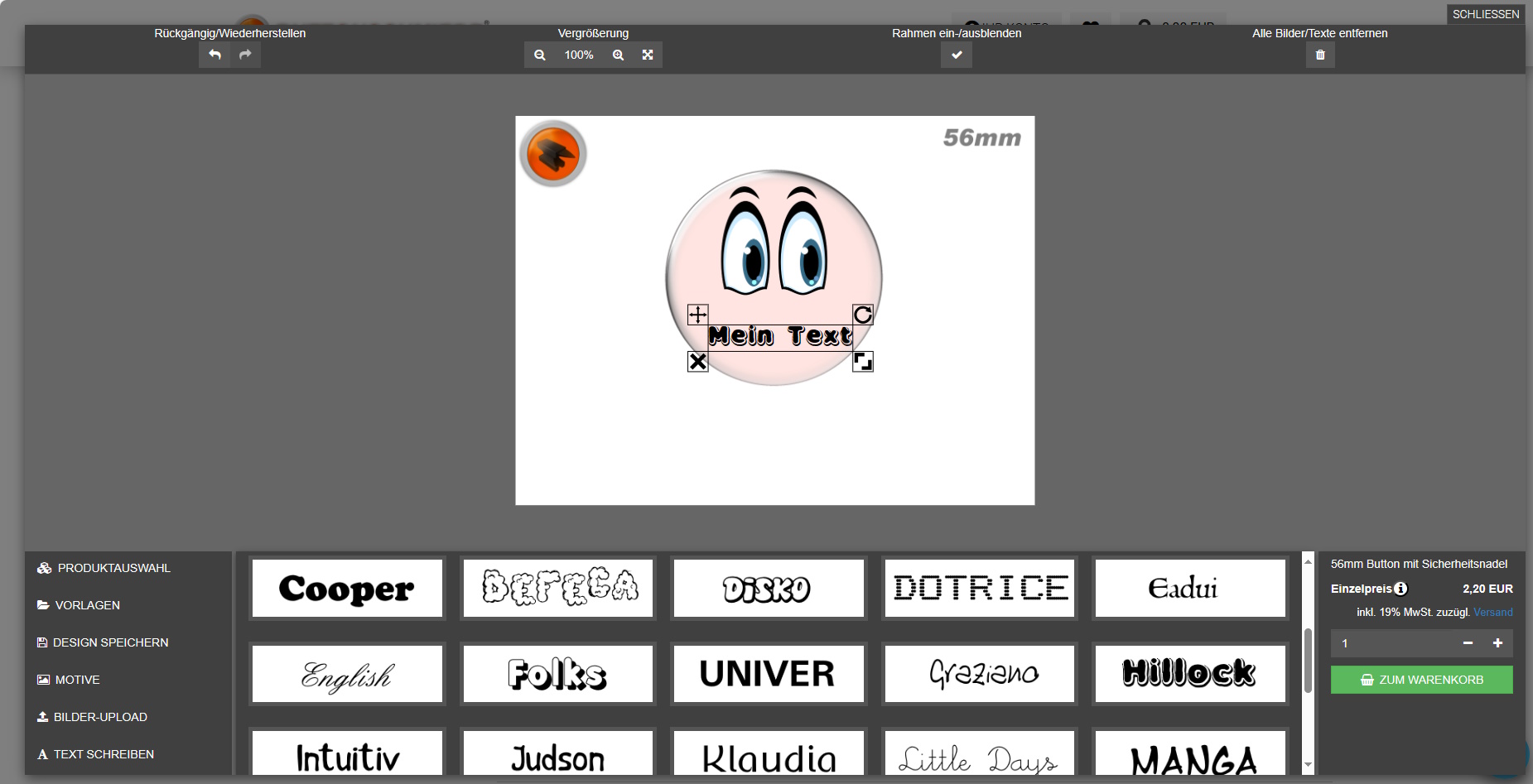Viewport: 1533px width, 784px height.
Task: Undo the last action with the back arrow
Action: pyautogui.click(x=215, y=55)
